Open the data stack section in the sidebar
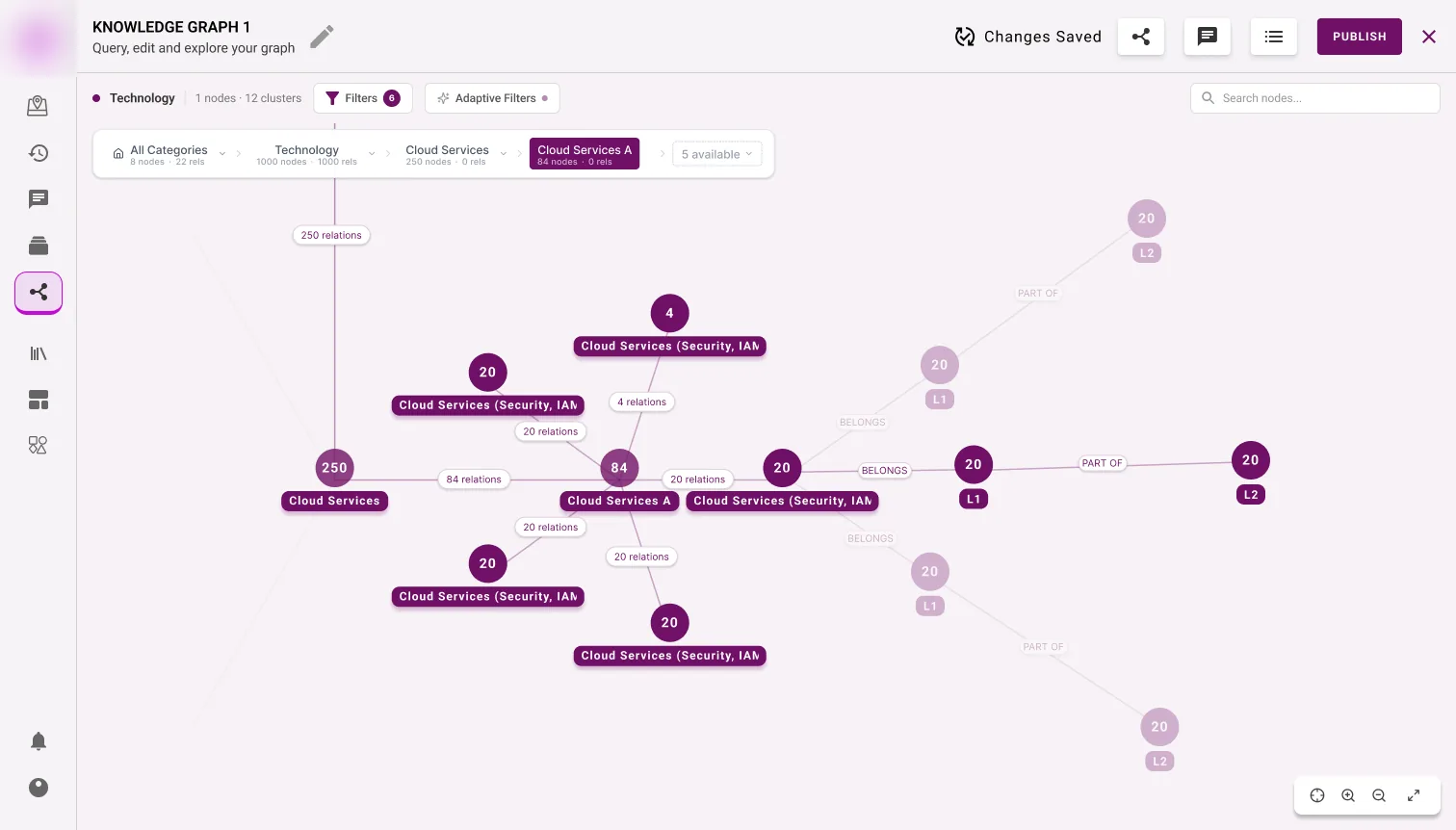 pos(38,246)
